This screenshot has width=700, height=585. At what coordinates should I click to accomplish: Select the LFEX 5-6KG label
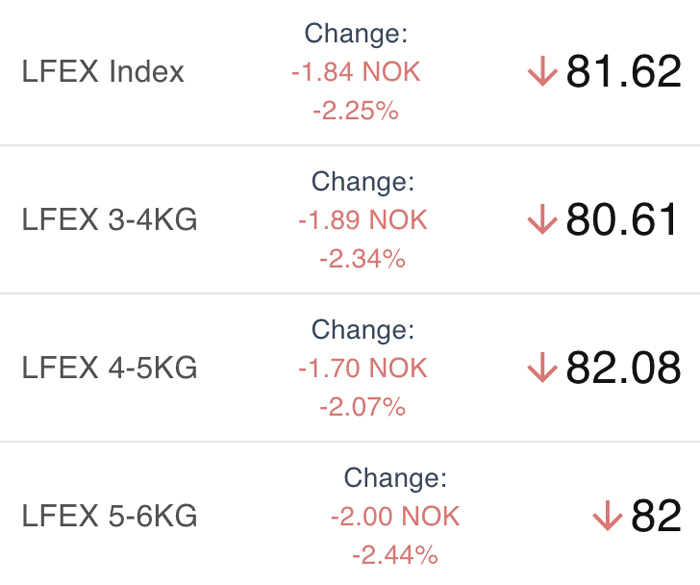coord(109,516)
